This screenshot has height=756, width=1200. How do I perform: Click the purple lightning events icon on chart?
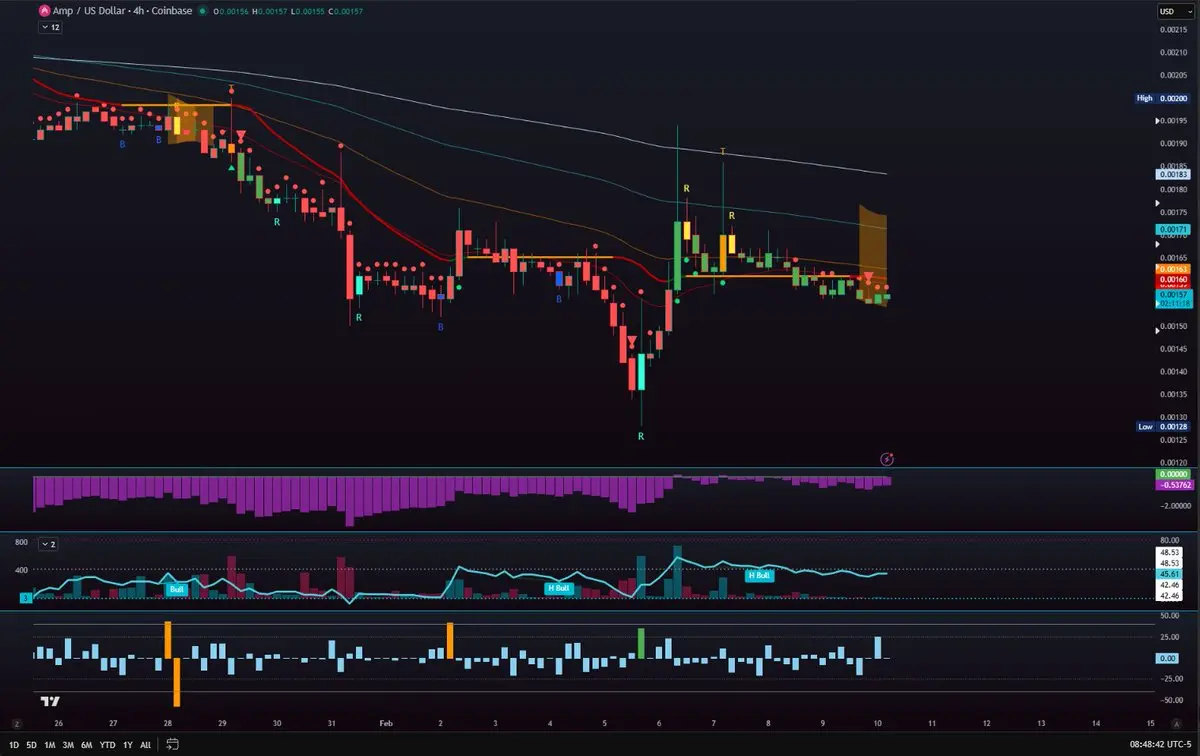click(x=887, y=459)
